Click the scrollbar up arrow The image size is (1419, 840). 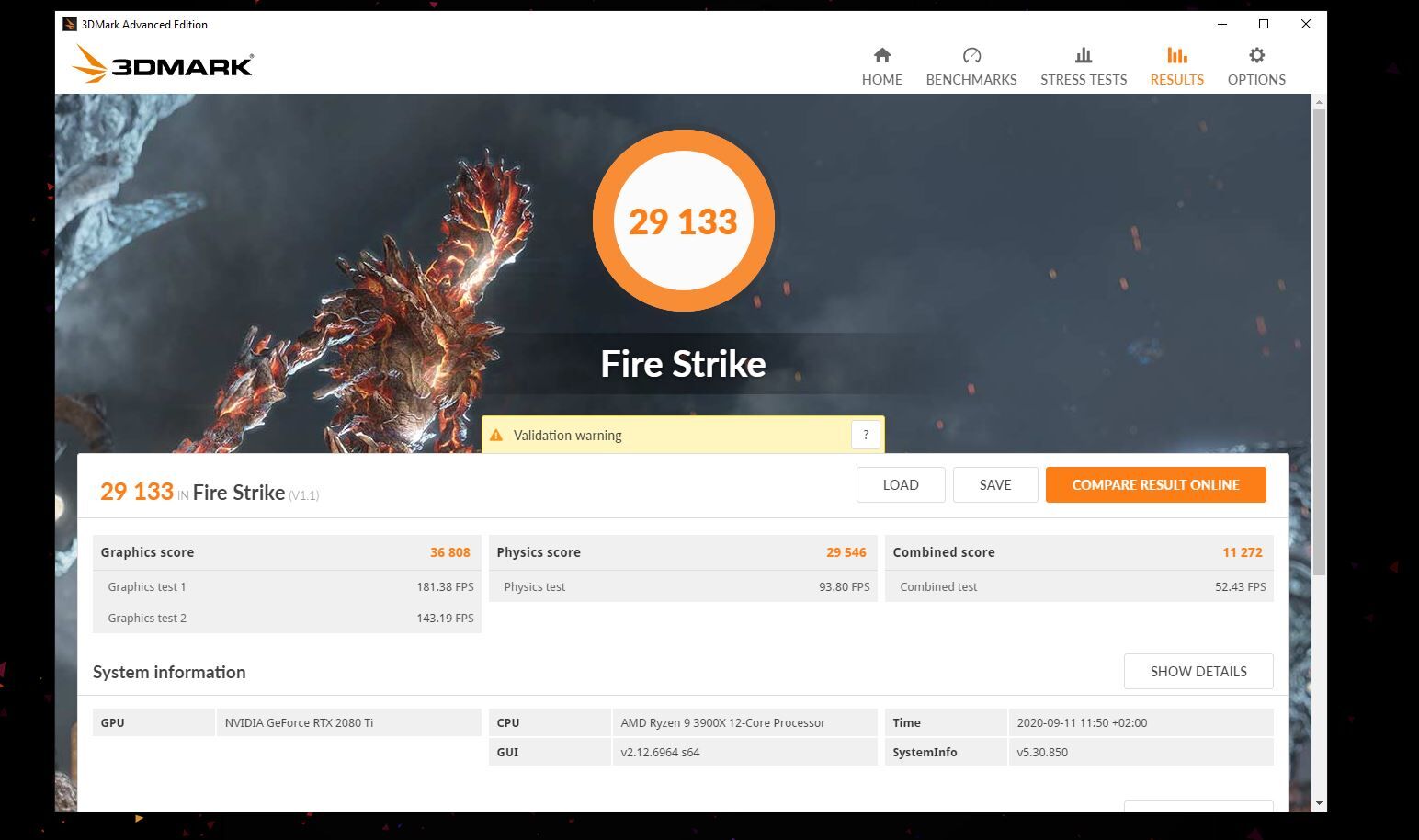pos(1319,102)
